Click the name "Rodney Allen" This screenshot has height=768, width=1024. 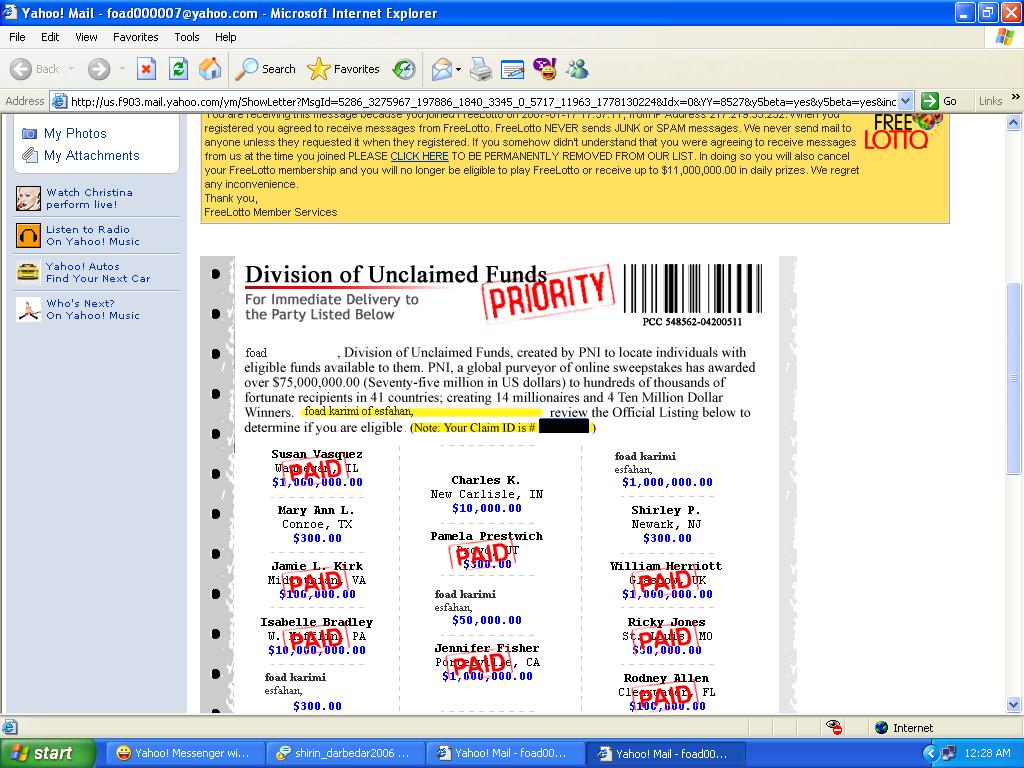pos(666,678)
